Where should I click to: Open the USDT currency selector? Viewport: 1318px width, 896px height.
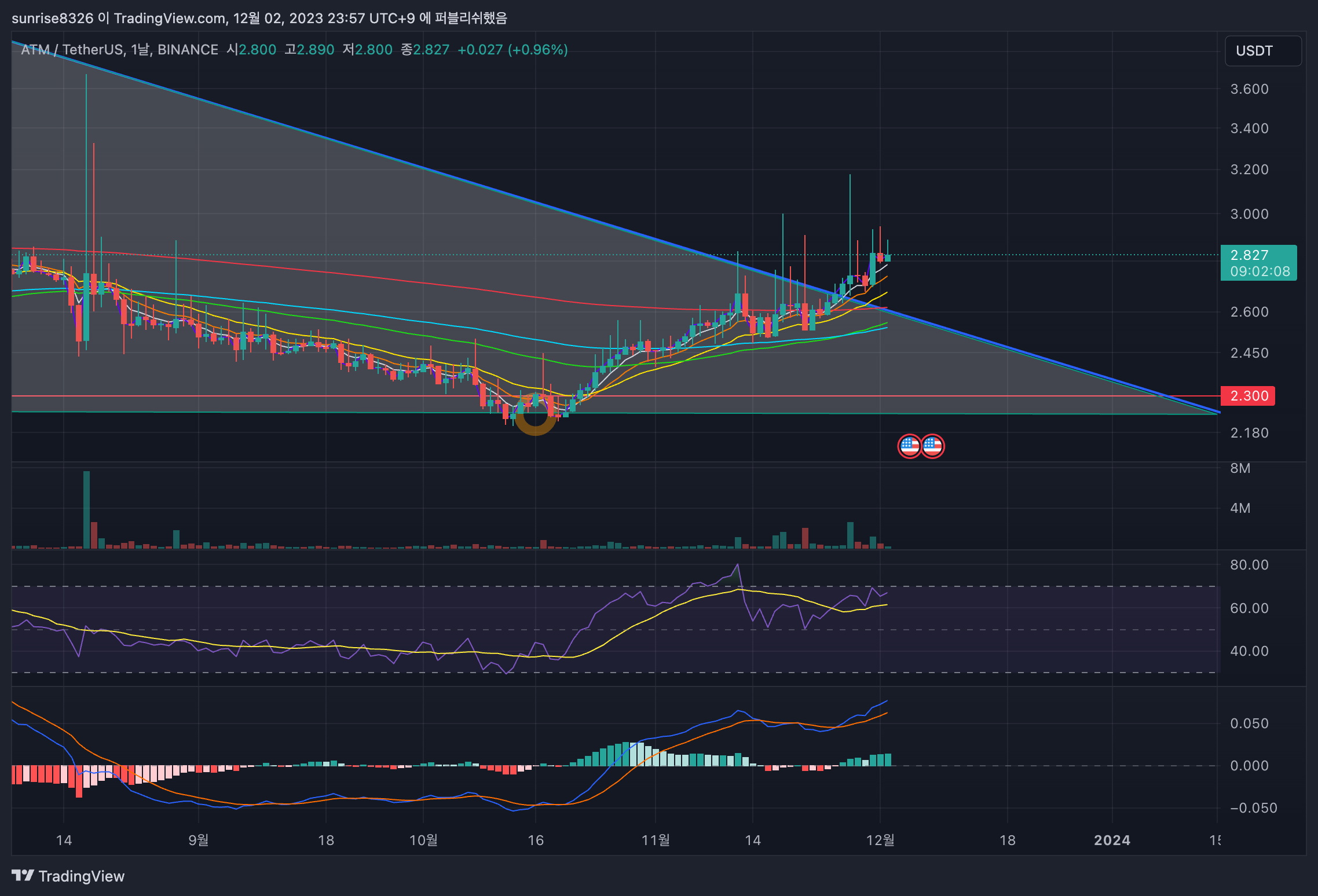[1262, 51]
